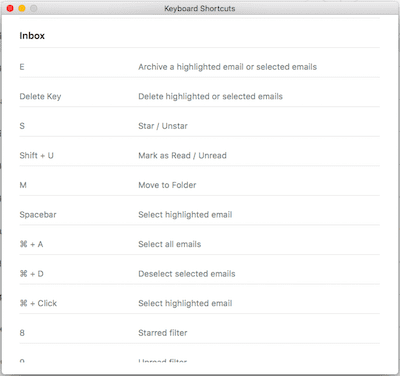Click the 'Deselect selected emails' description

point(187,274)
